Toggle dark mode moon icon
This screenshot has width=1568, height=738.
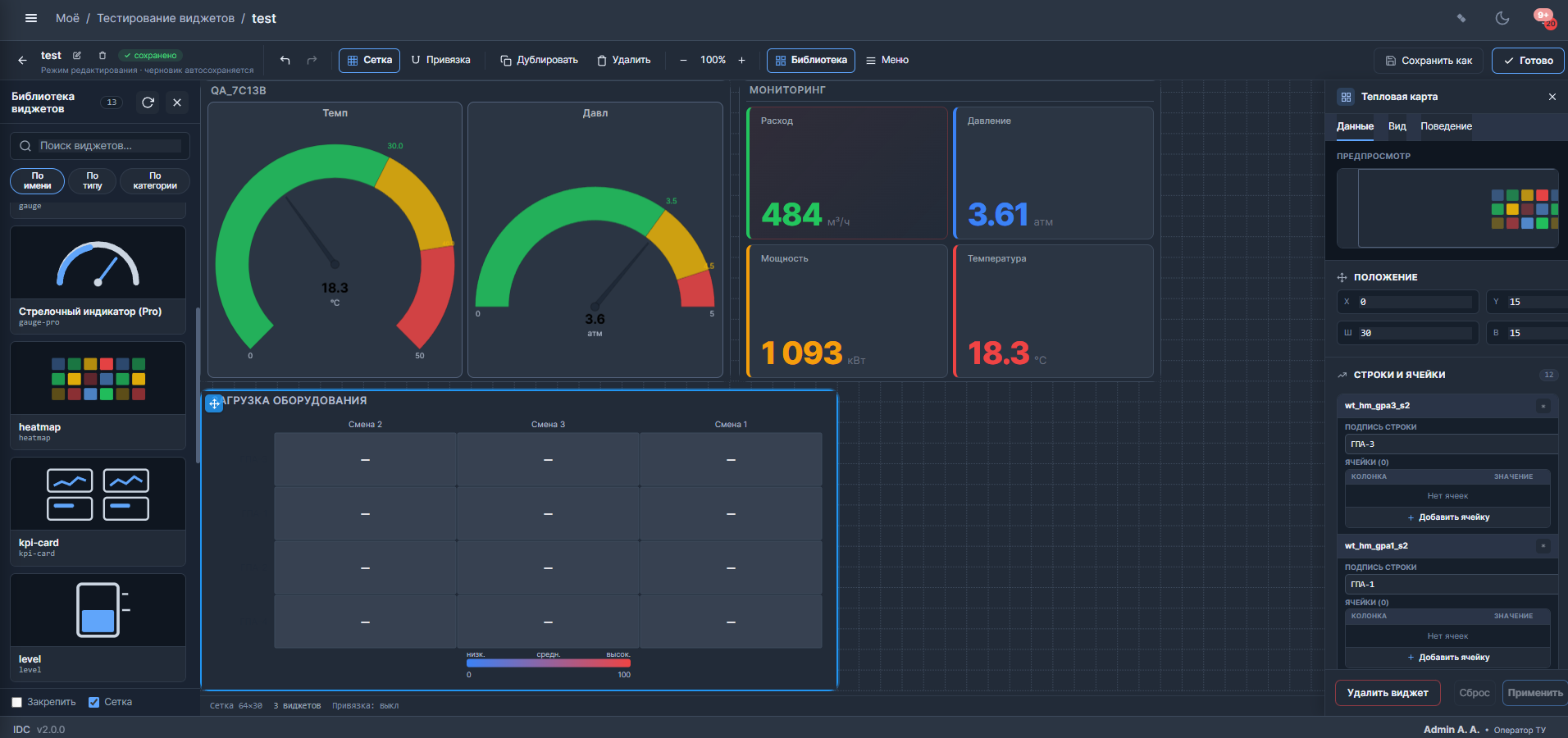coord(1502,18)
